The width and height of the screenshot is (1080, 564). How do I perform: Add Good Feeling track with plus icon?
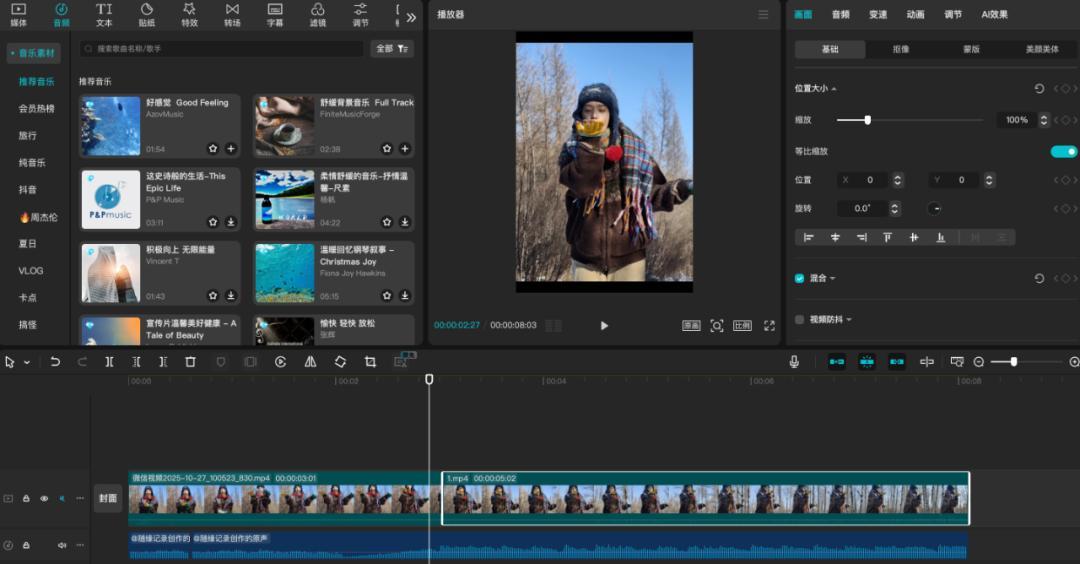coord(231,148)
